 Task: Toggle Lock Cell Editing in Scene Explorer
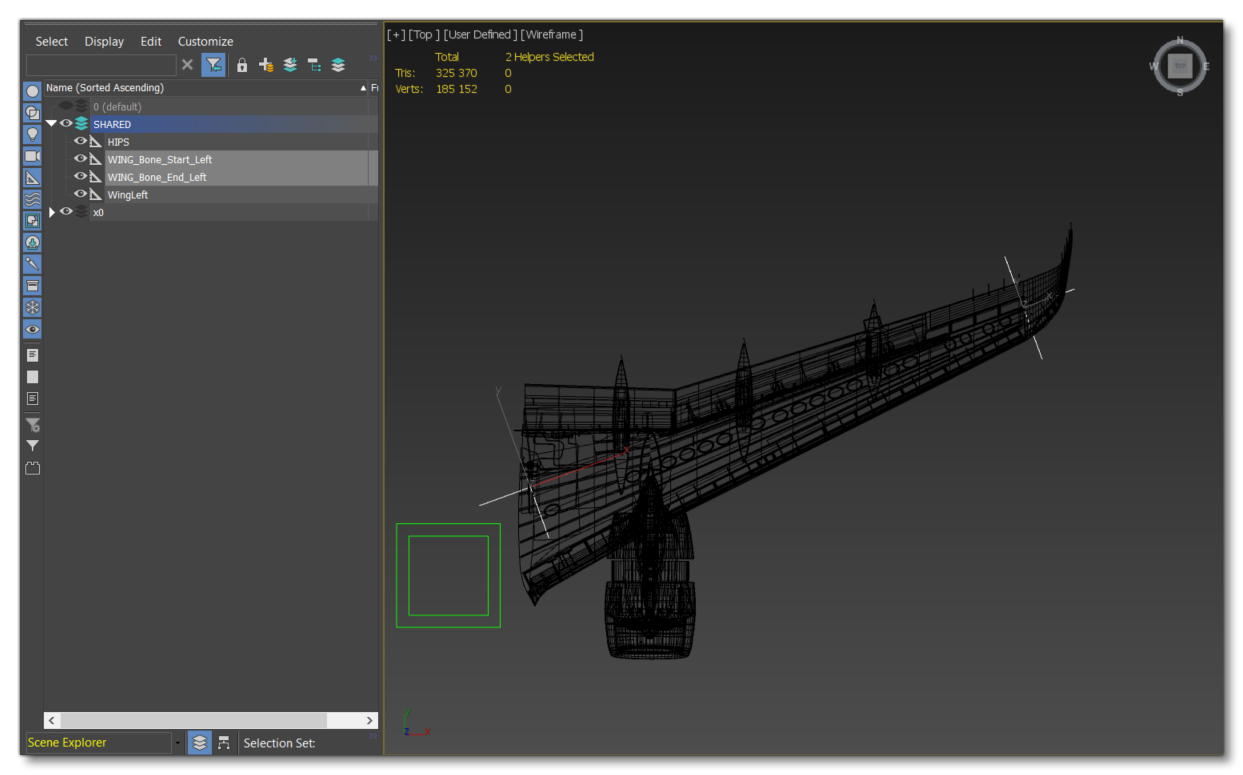[x=242, y=64]
